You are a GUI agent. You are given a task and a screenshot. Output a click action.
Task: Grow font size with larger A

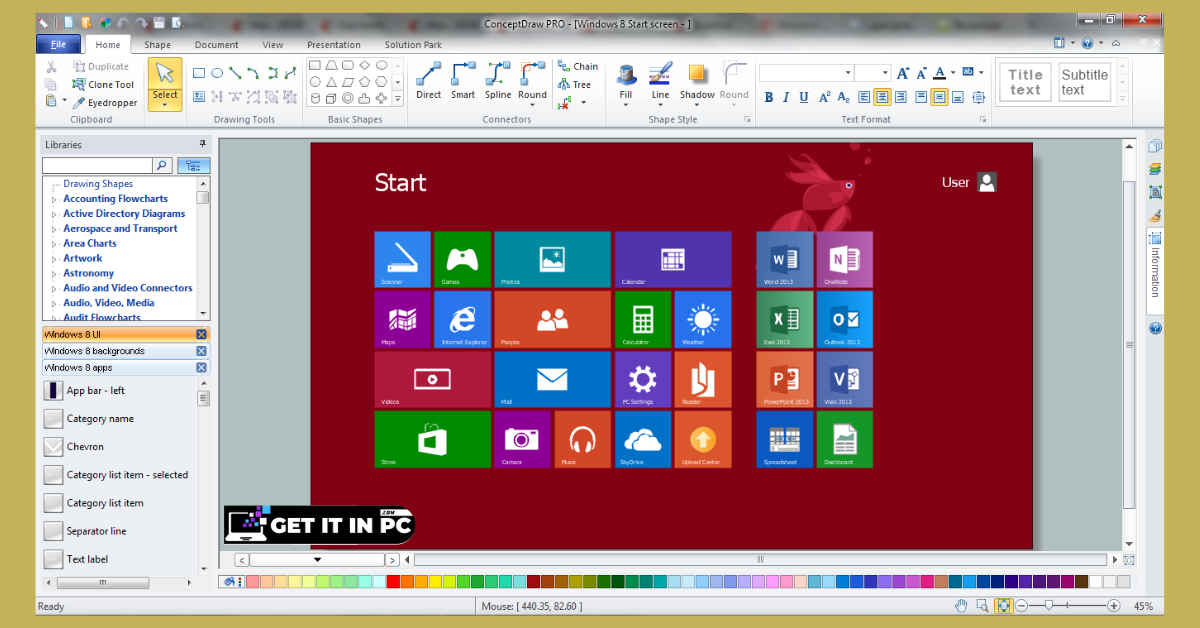click(x=903, y=73)
